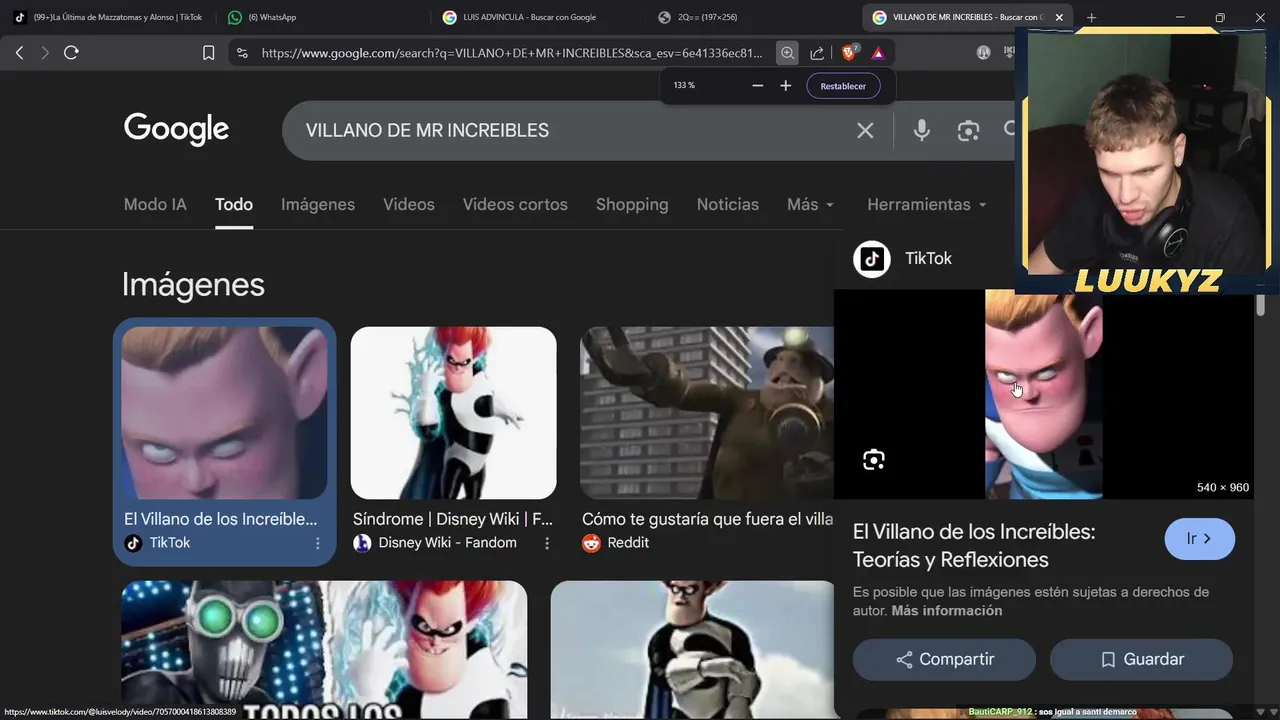The height and width of the screenshot is (720, 1280).
Task: Switch to LUIS ADVINCULA browser tab
Action: click(x=540, y=17)
